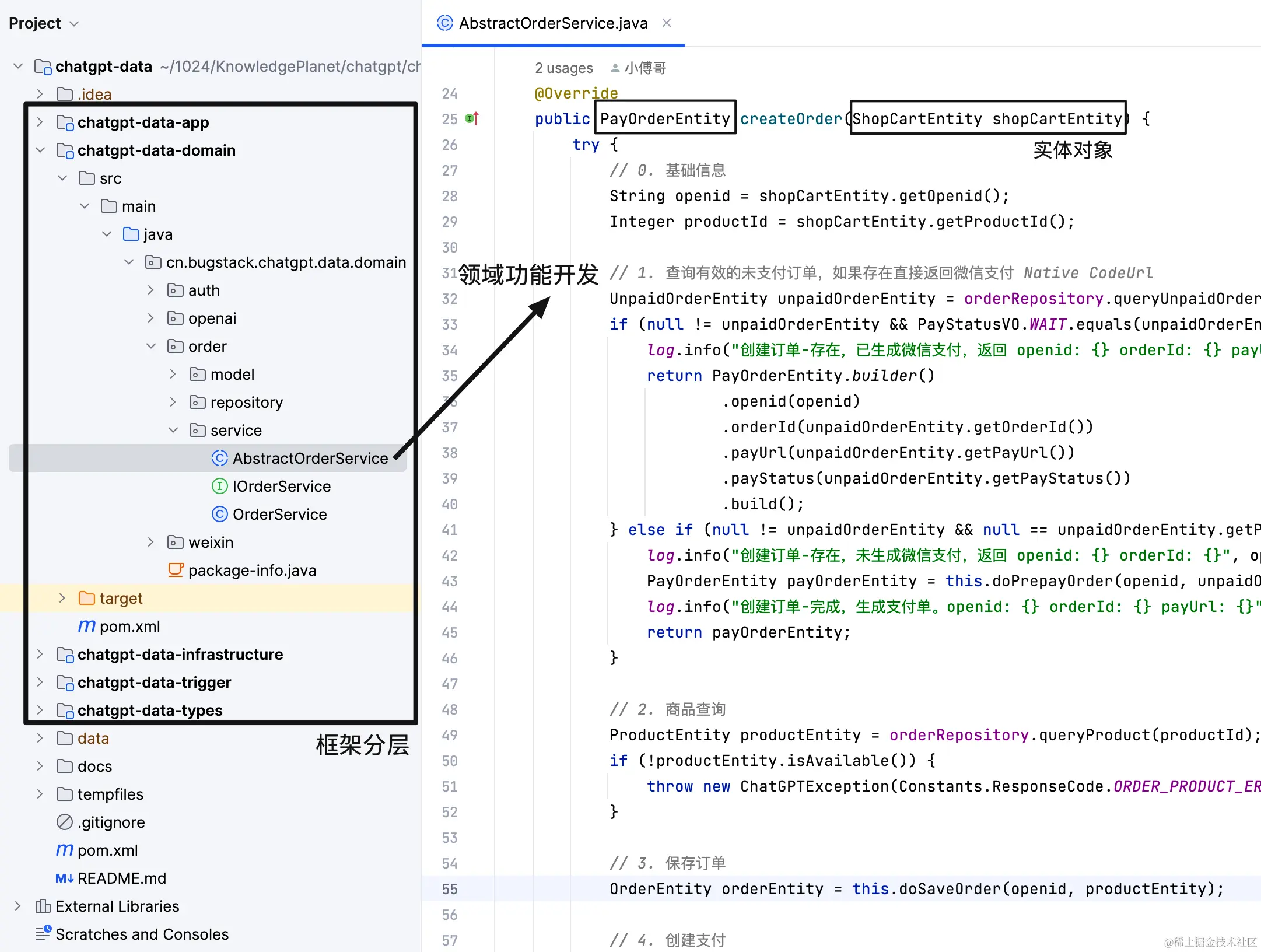Viewport: 1261px width, 952px height.
Task: Expand the openai package
Action: click(151, 318)
